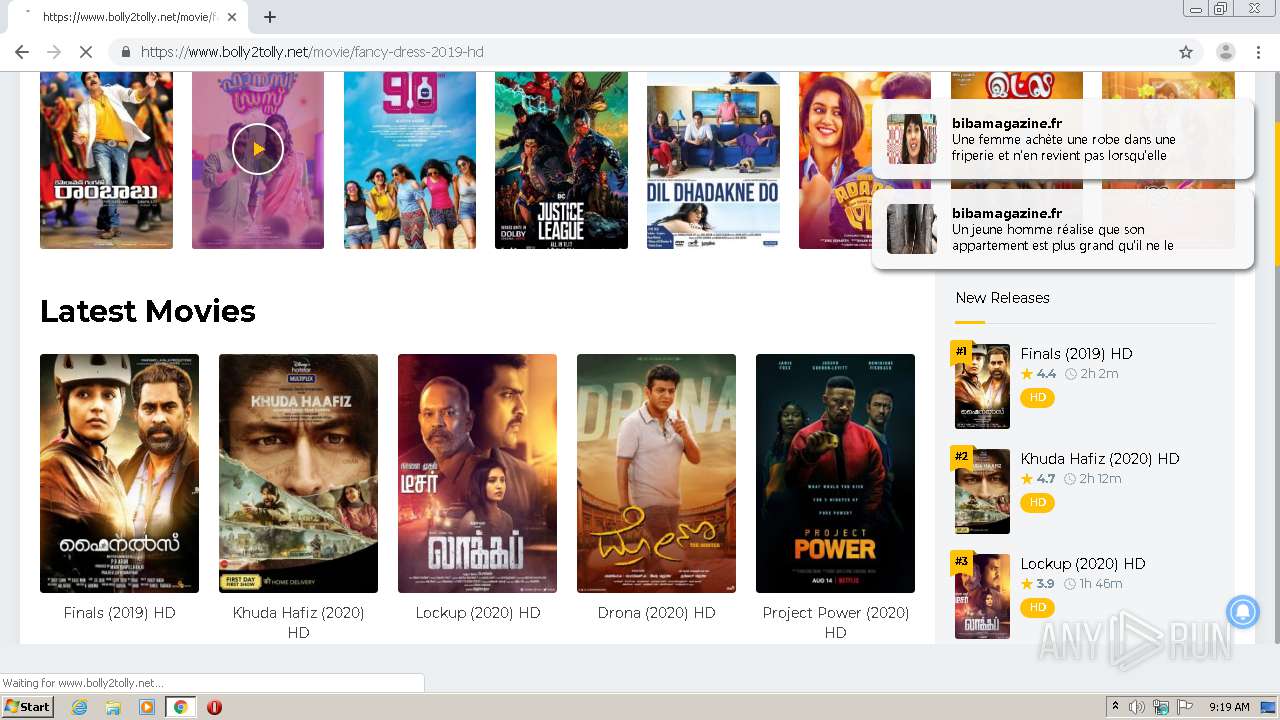The image size is (1280, 720).
Task: Click the #2 Khuda Hafiz sidebar thumbnail
Action: click(982, 491)
